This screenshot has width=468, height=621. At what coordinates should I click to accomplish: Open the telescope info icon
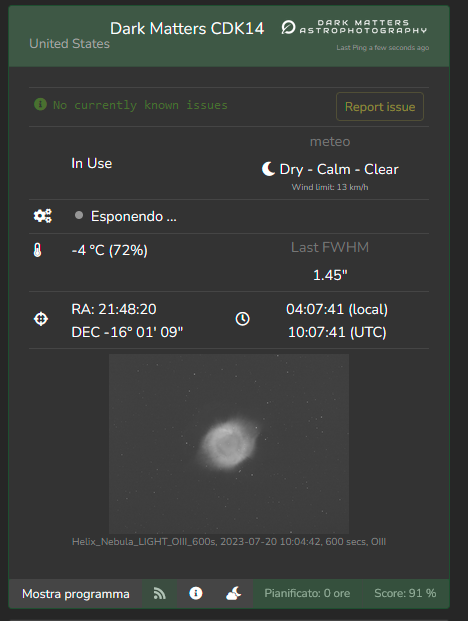pyautogui.click(x=196, y=593)
